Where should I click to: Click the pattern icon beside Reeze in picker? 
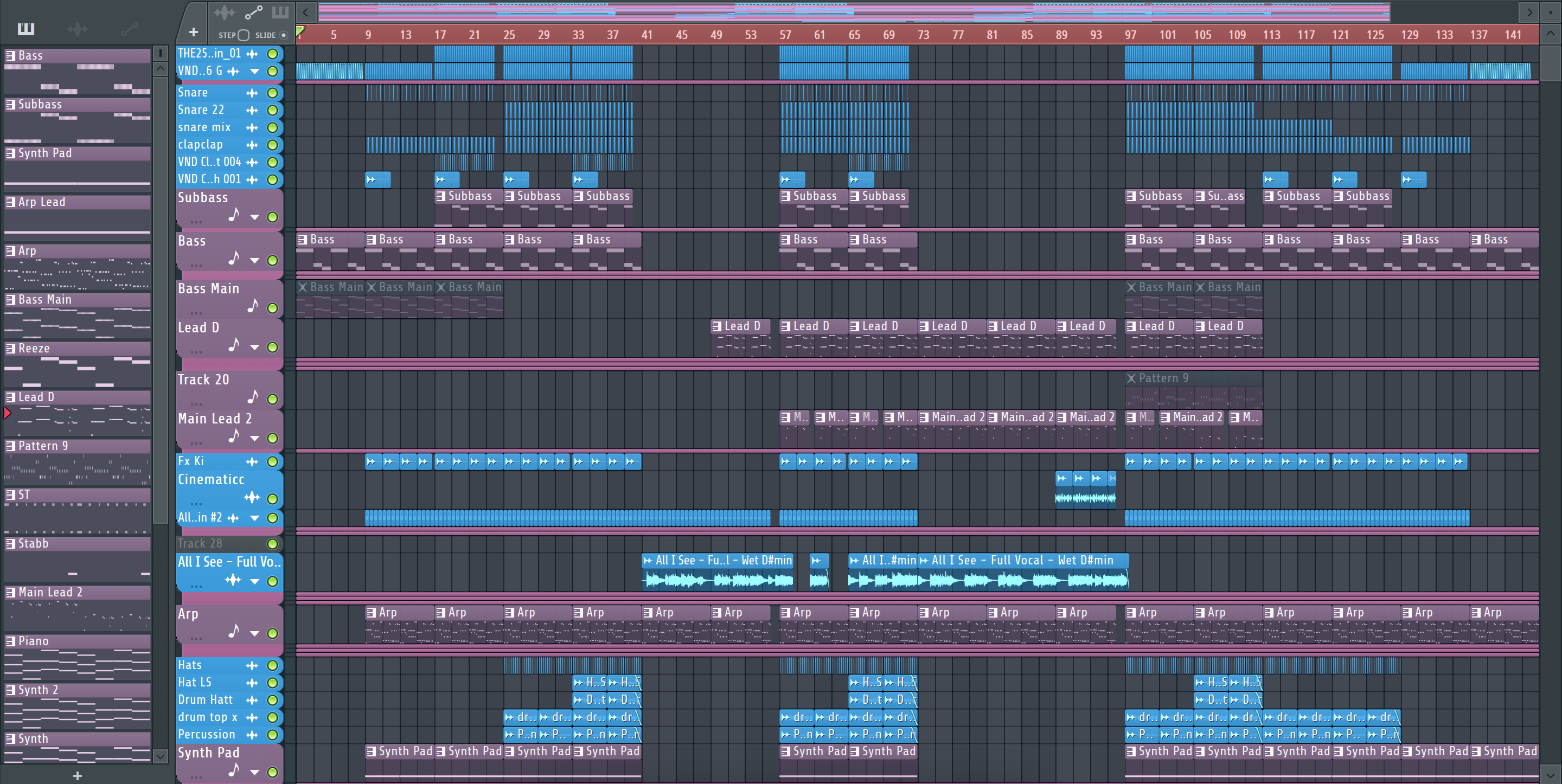tap(10, 348)
